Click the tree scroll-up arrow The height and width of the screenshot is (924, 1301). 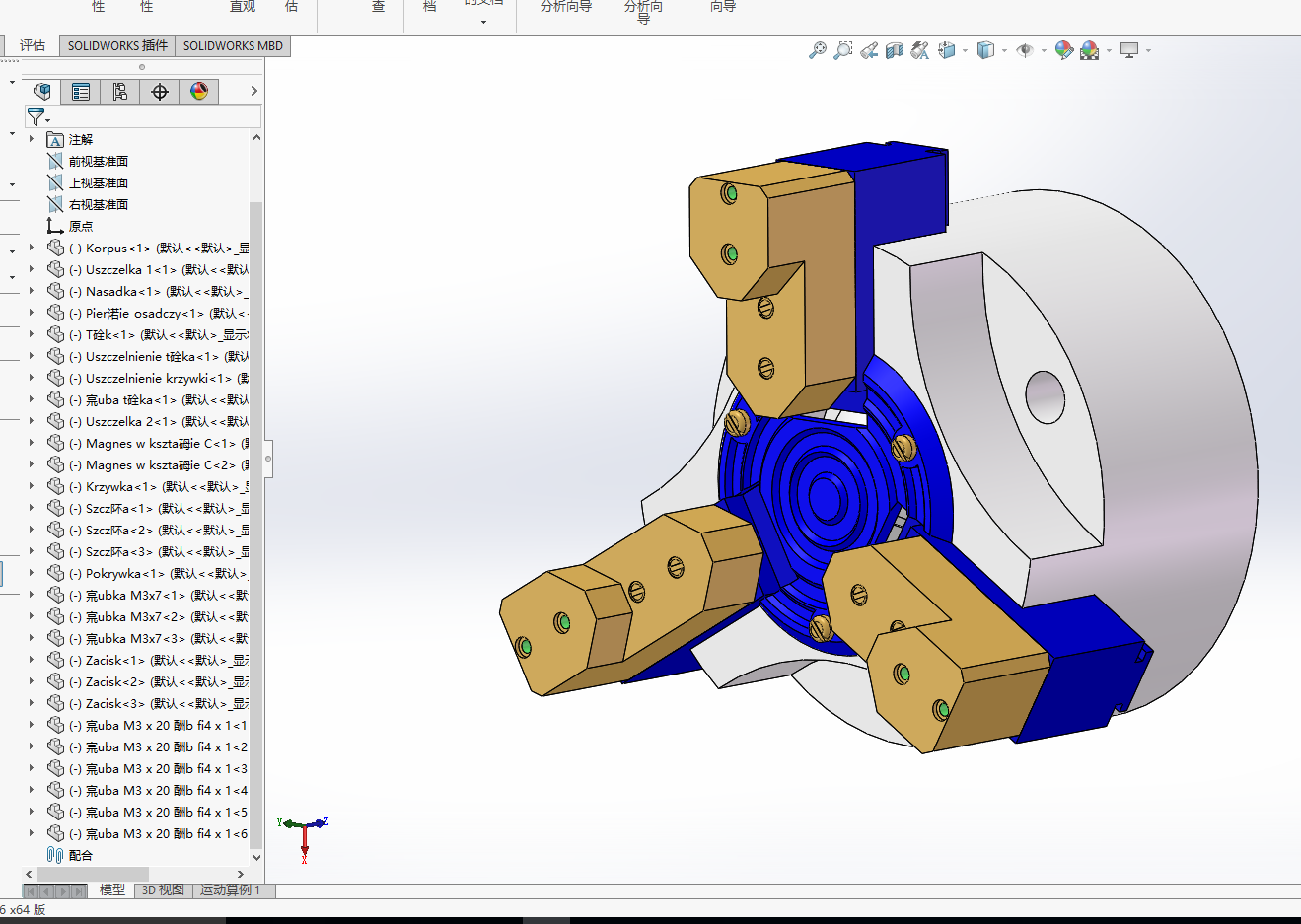tap(256, 138)
